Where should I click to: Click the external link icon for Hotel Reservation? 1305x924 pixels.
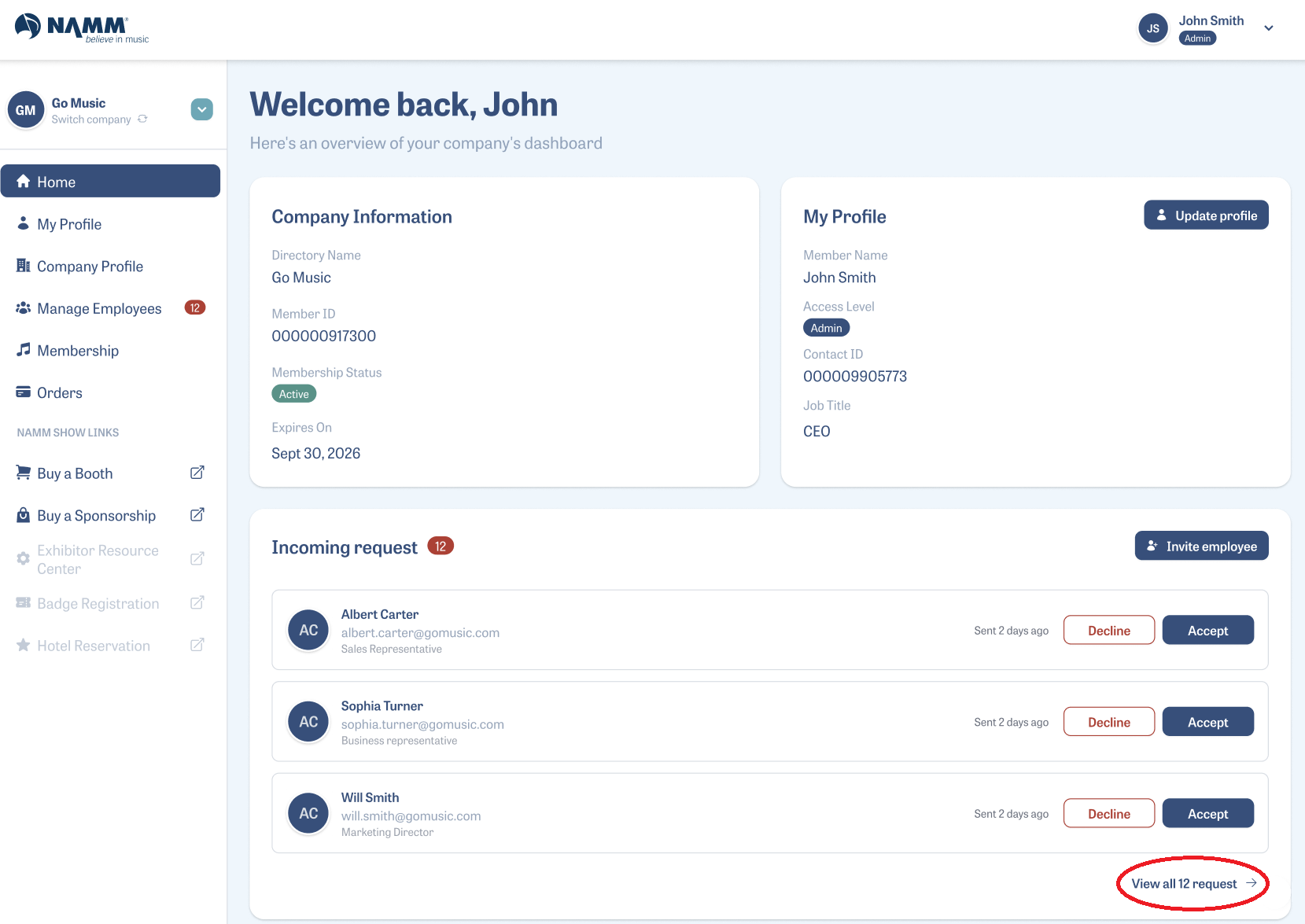point(197,645)
